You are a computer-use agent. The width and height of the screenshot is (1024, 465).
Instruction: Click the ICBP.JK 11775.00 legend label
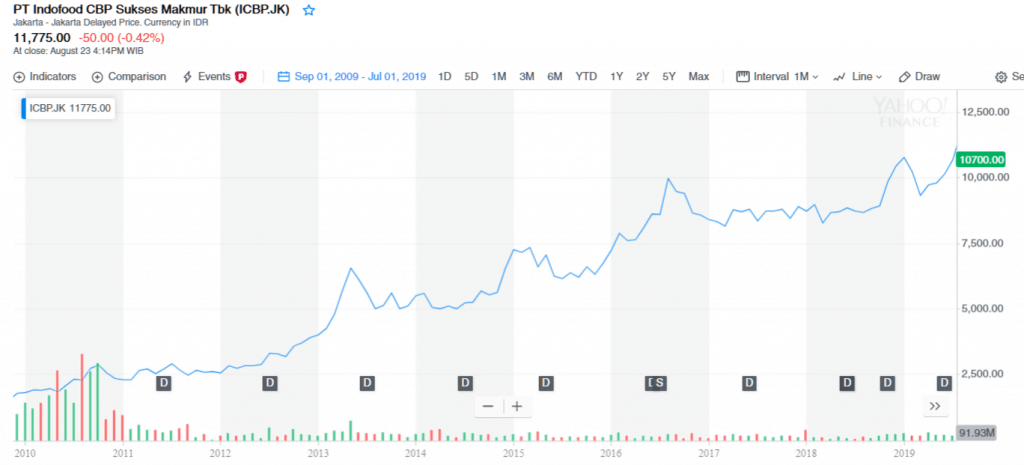tap(71, 108)
